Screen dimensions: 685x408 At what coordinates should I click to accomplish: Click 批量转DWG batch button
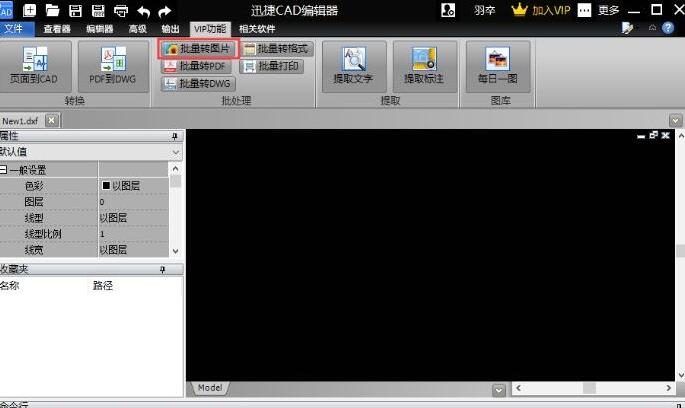pyautogui.click(x=198, y=83)
